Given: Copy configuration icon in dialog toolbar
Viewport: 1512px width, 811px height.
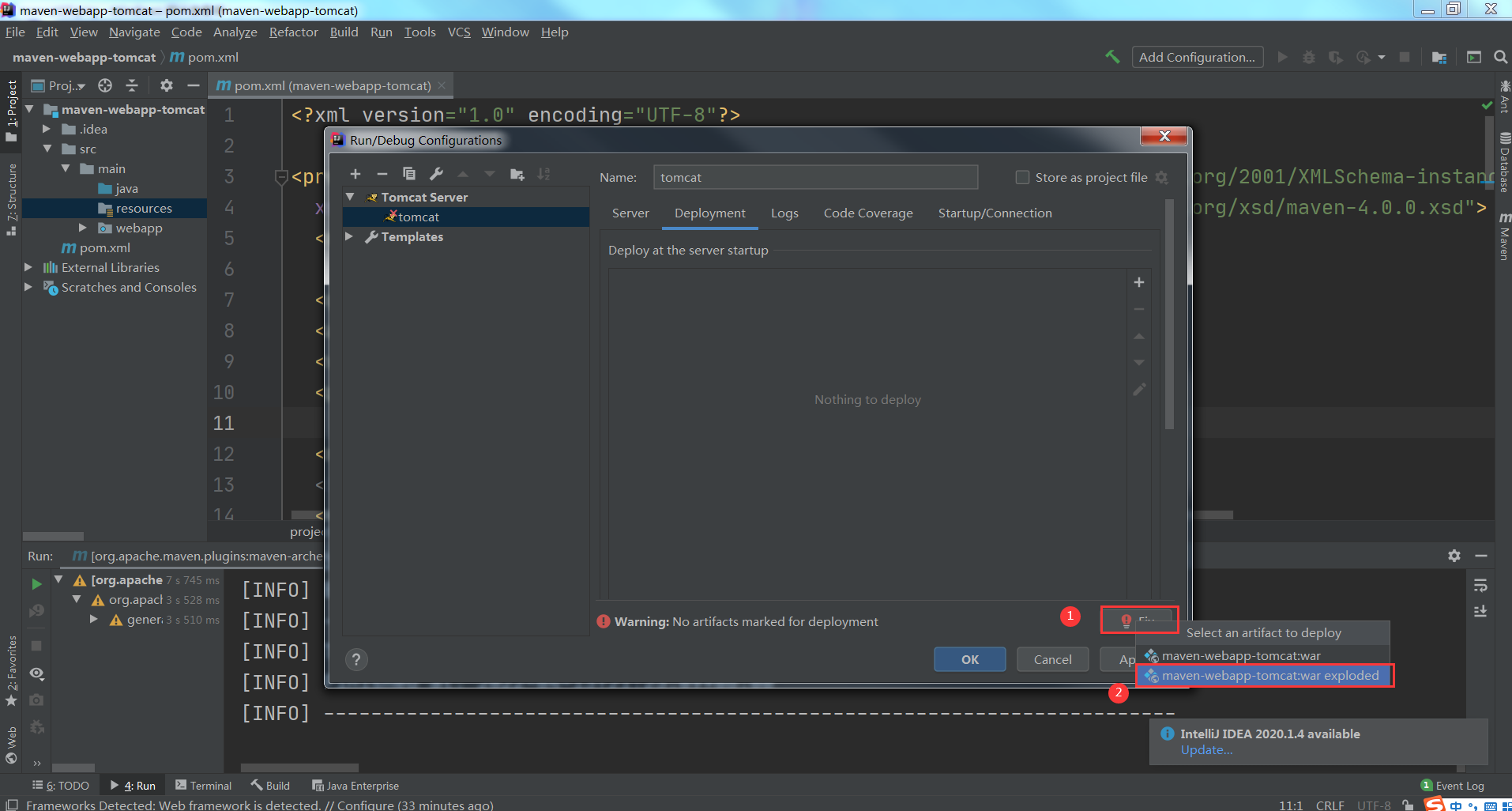Looking at the screenshot, I should click(408, 174).
